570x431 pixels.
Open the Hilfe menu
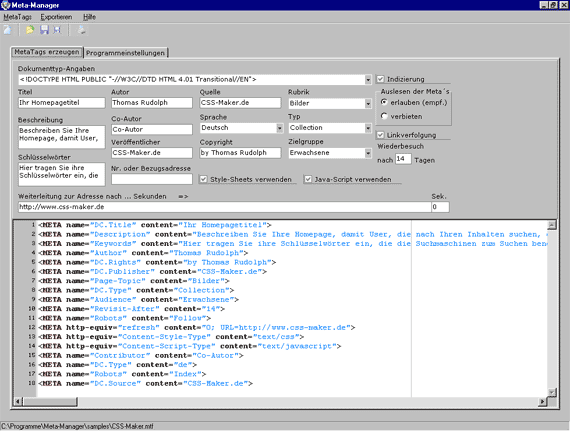[89, 17]
